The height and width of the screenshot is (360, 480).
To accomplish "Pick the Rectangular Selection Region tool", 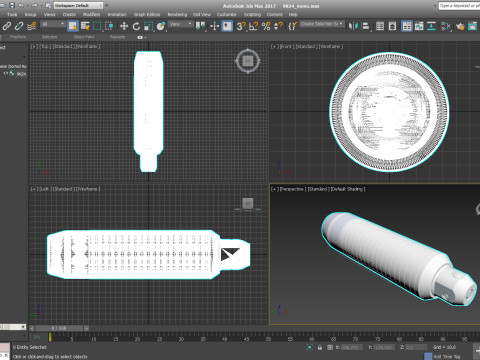I will pyautogui.click(x=97, y=26).
